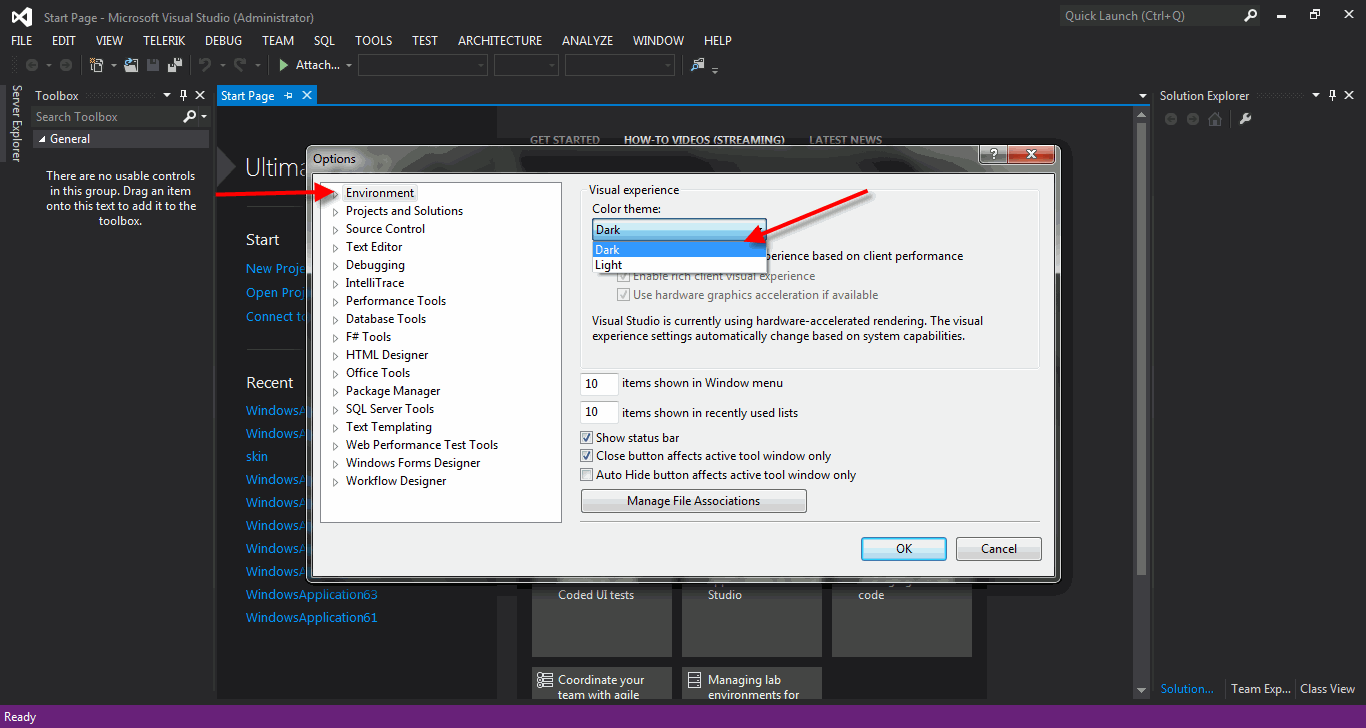Toggle the Show status bar checkbox

pyautogui.click(x=587, y=438)
